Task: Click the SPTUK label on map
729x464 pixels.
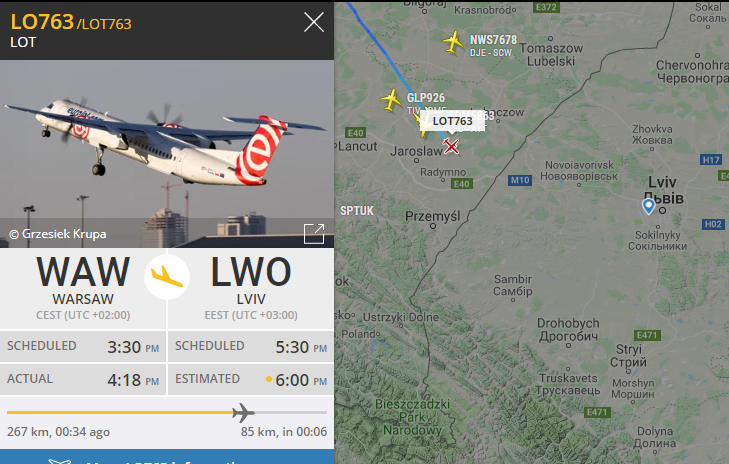Action: point(357,211)
